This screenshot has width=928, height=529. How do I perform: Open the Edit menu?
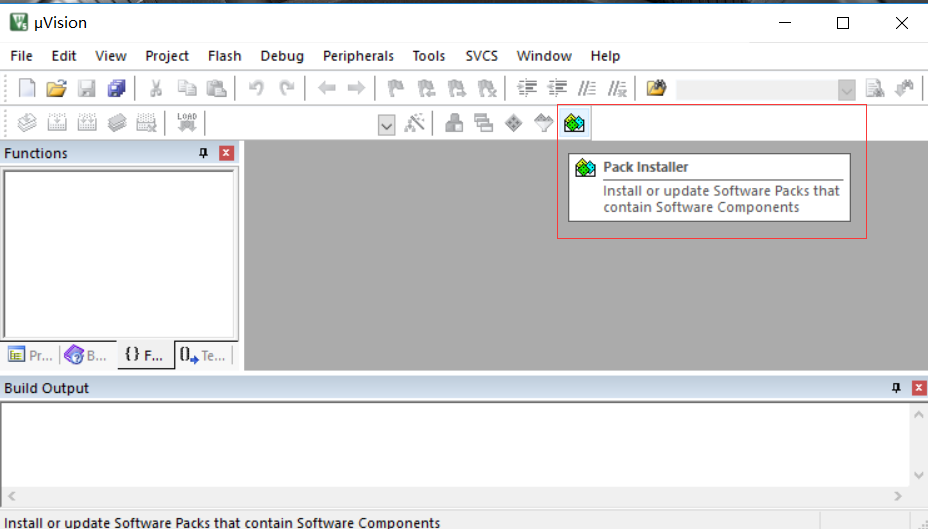point(64,56)
